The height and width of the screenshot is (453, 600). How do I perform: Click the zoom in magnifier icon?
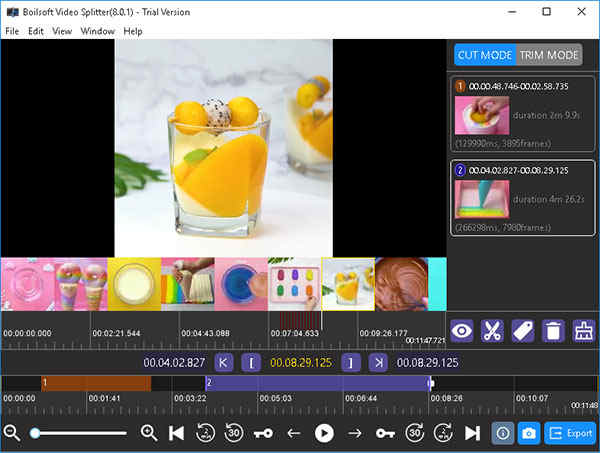[149, 433]
